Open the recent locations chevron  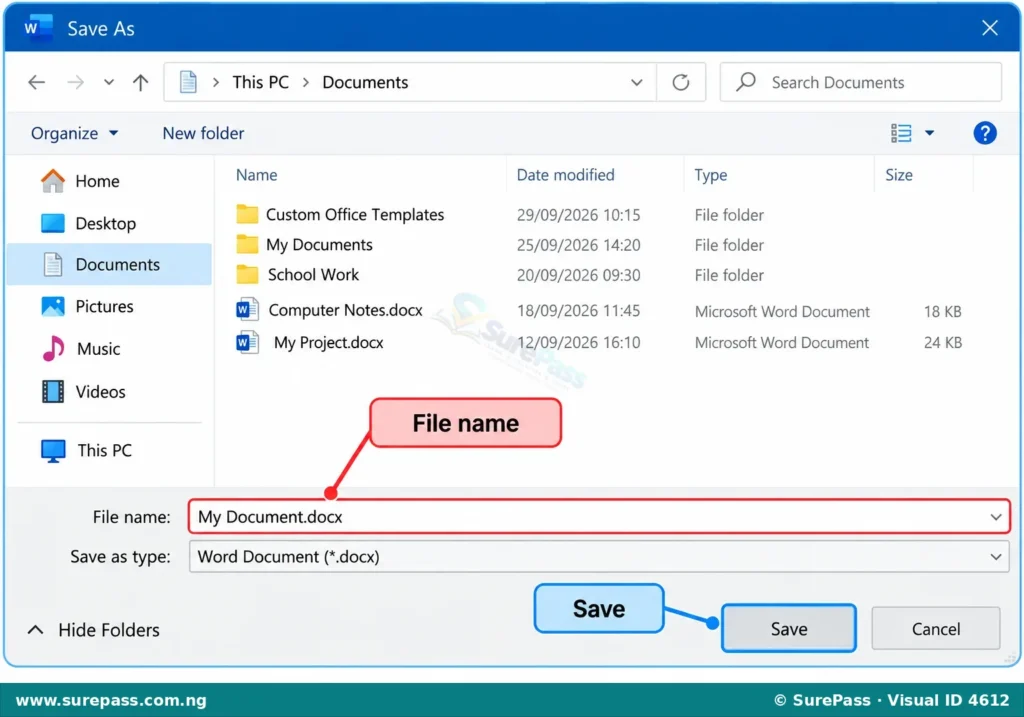tap(108, 82)
